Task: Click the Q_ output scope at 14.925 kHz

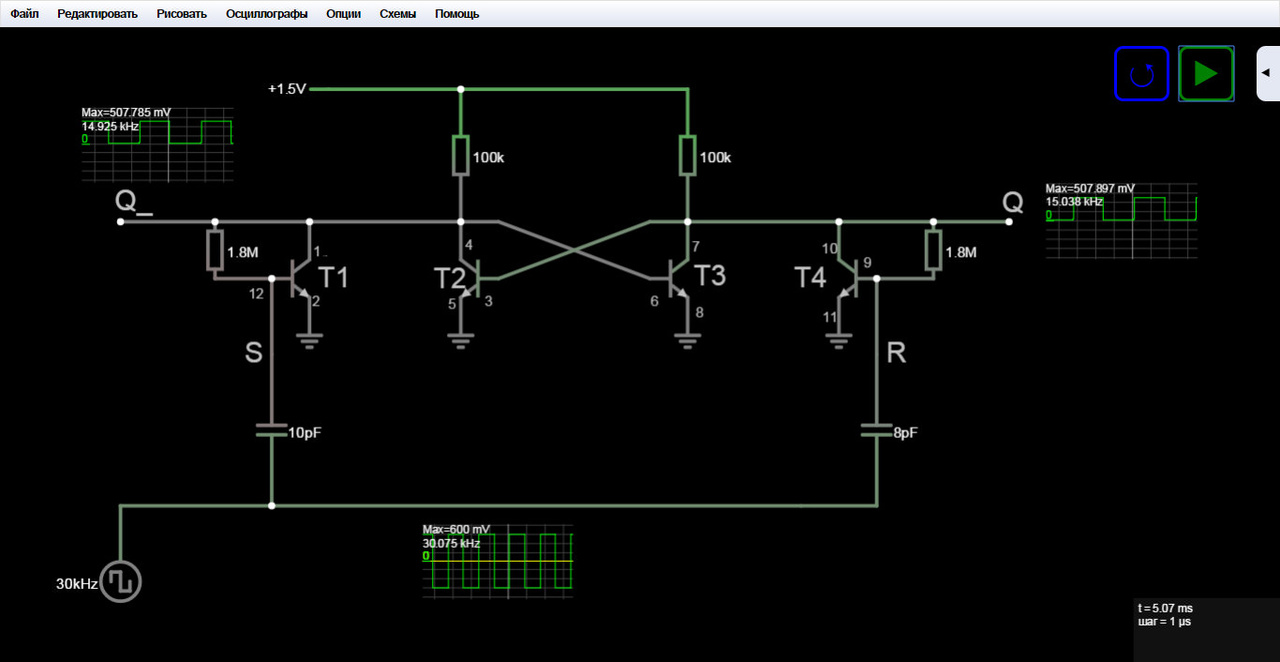Action: click(x=157, y=144)
